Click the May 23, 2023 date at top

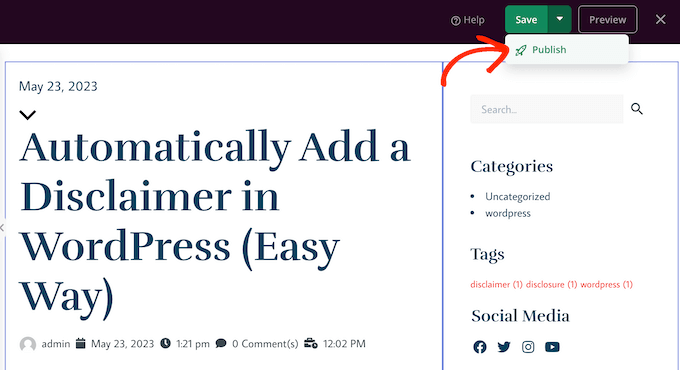tap(58, 86)
